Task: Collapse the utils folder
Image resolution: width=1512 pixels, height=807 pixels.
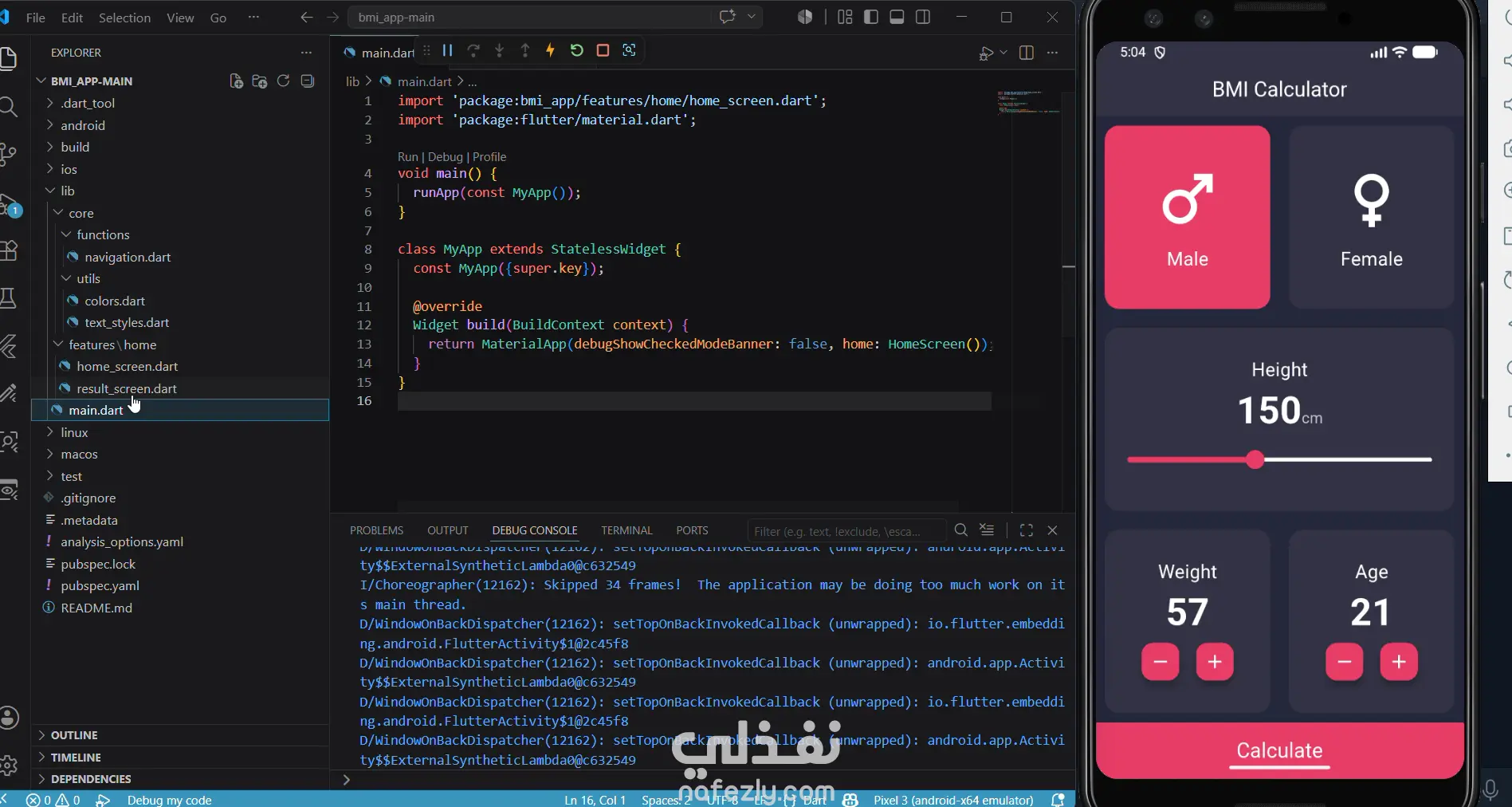Action: click(88, 278)
